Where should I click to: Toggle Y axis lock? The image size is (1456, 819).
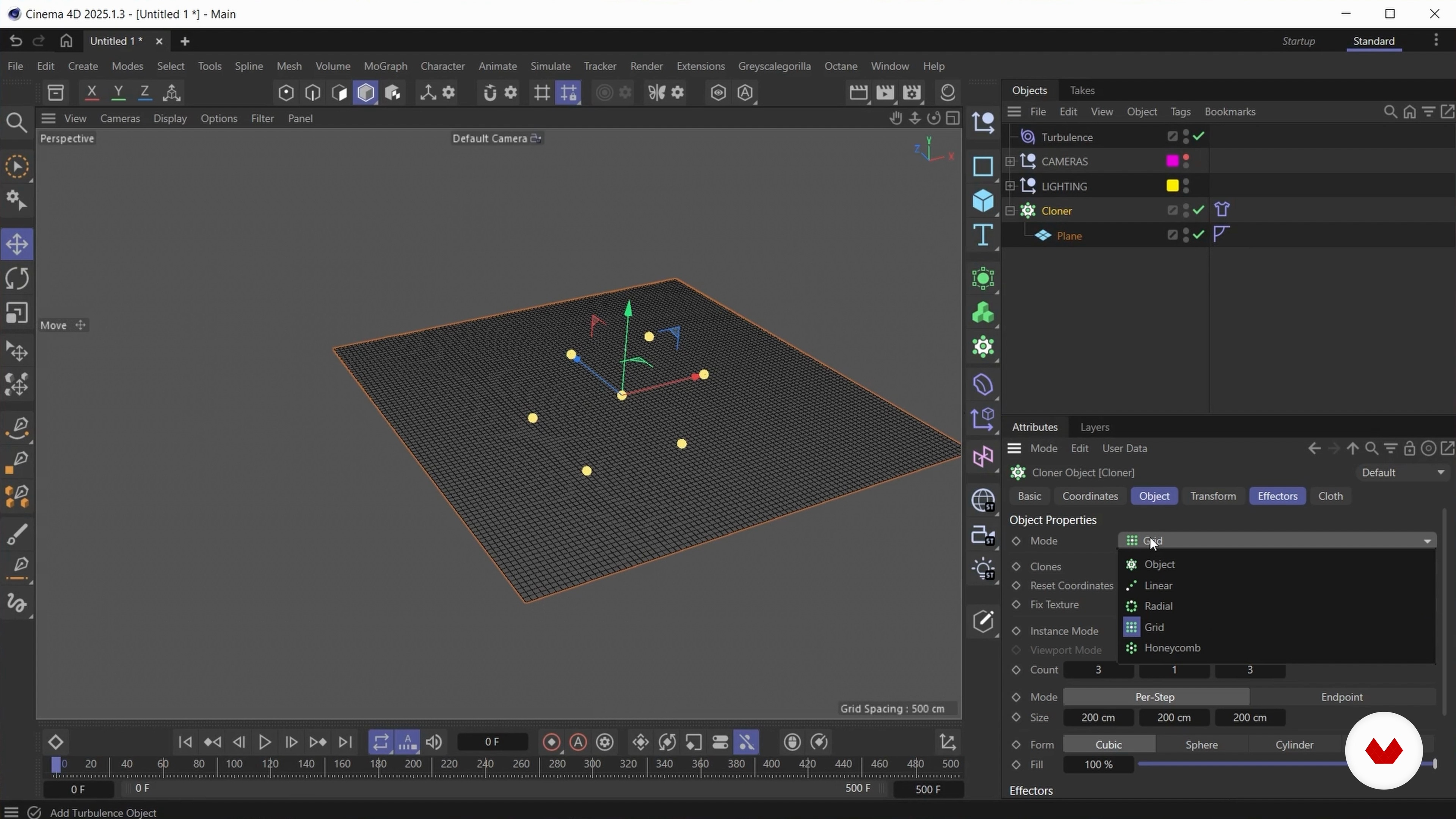[x=118, y=92]
